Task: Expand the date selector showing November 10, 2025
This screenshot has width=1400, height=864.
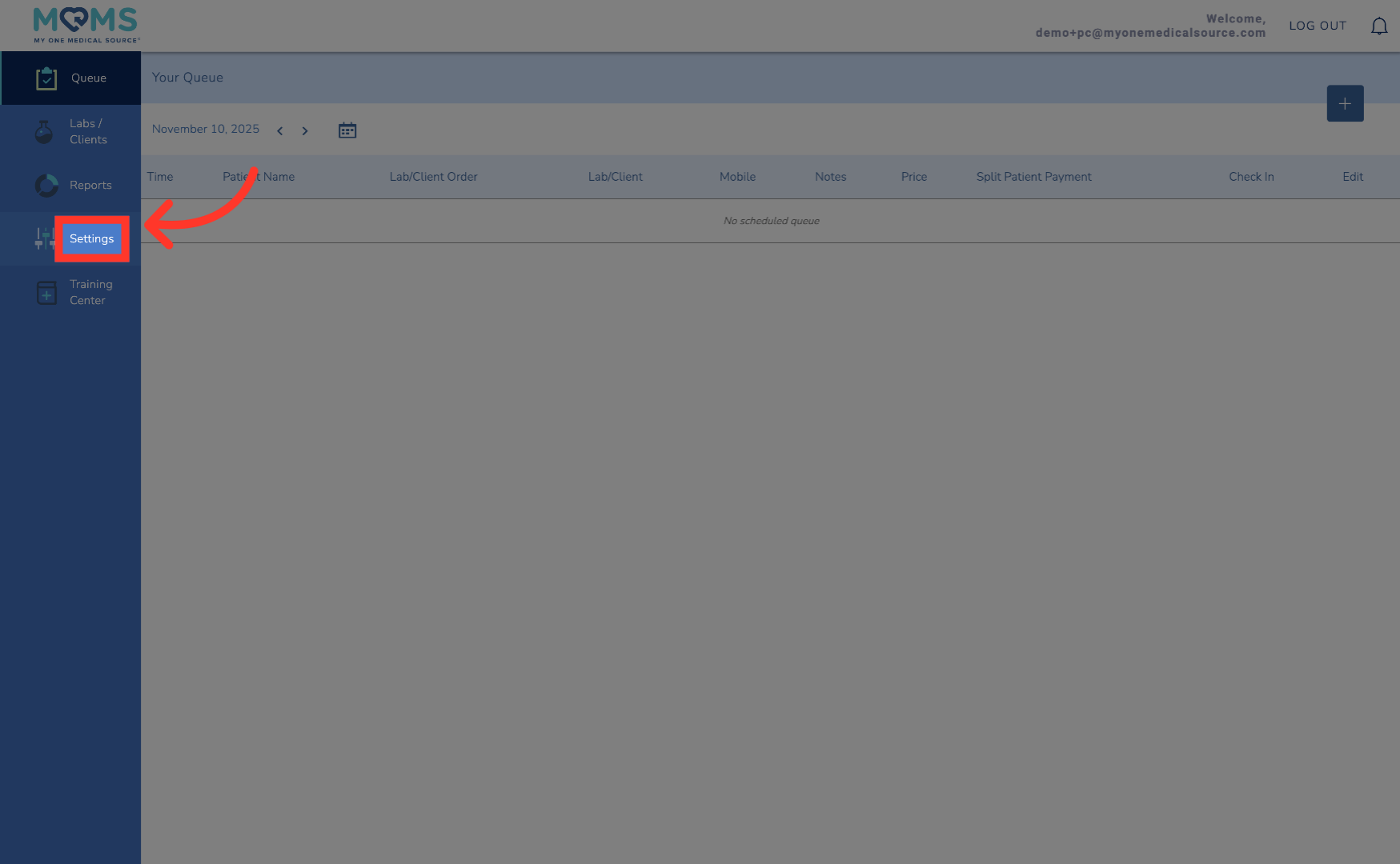Action: click(205, 129)
